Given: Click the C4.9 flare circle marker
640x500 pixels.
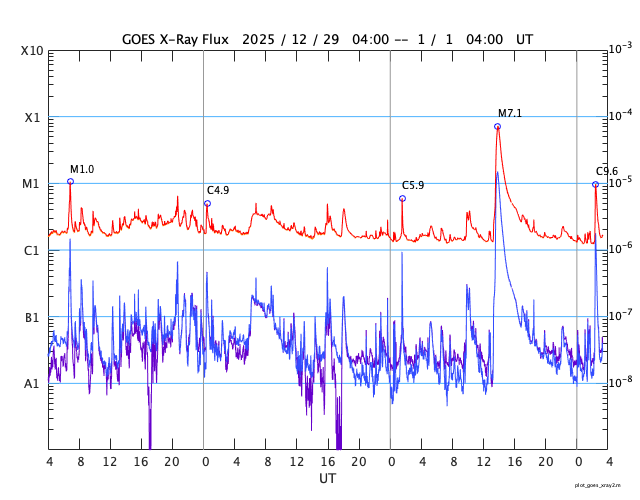Looking at the screenshot, I should coord(207,203).
